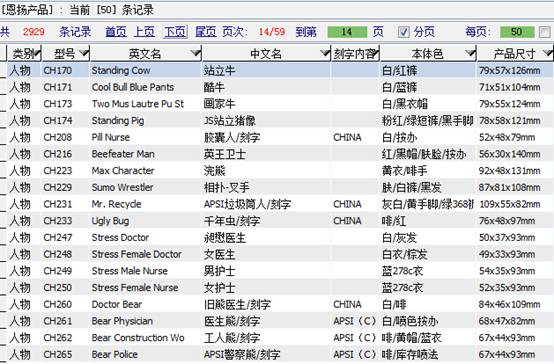The width and height of the screenshot is (554, 364).
Task: Go to 下页 next page link
Action: tap(175, 32)
